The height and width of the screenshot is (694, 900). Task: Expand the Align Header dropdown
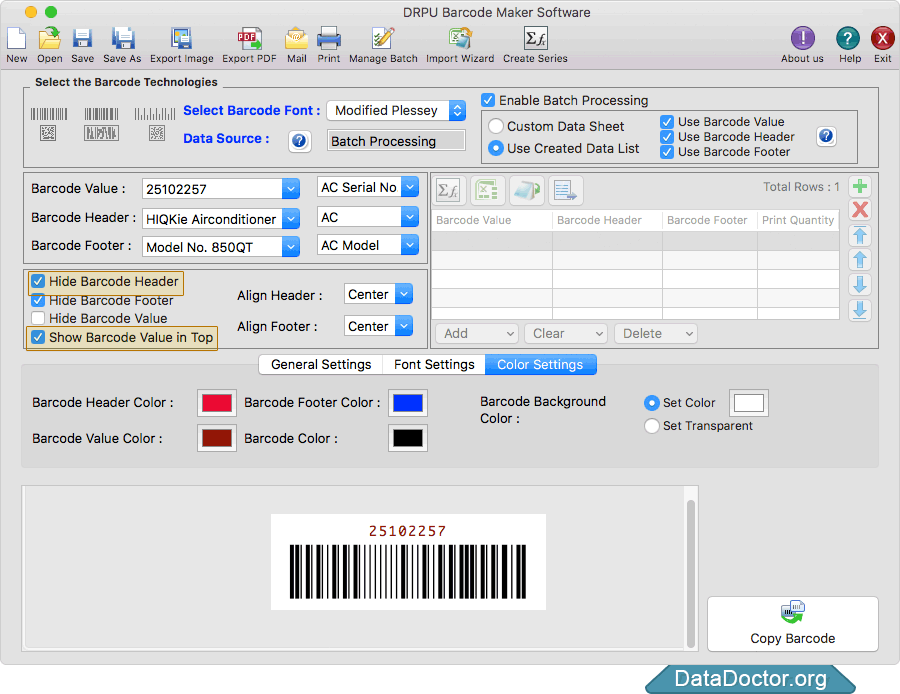click(x=406, y=293)
